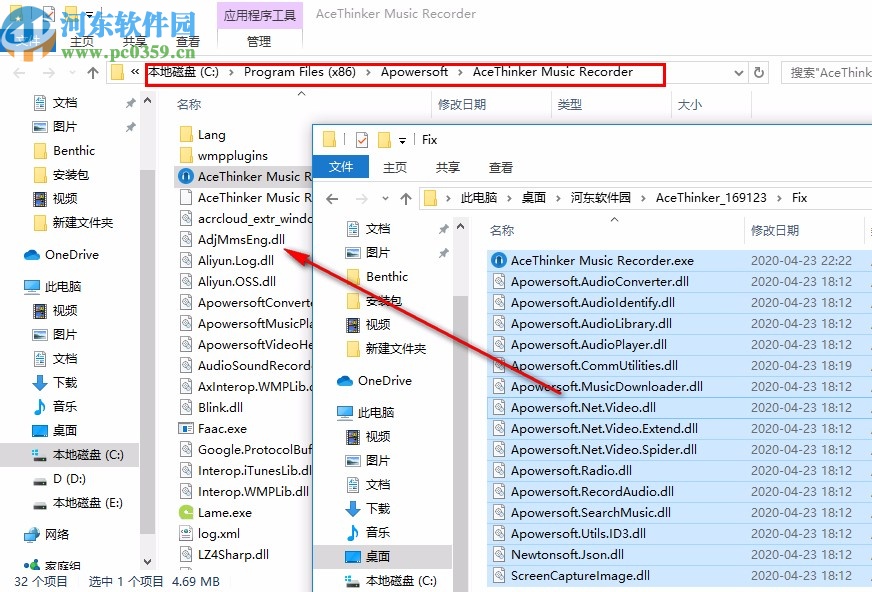Select Apowersoft.RecordAudio.dll file
Screen dimensions: 872x592
(x=592, y=492)
